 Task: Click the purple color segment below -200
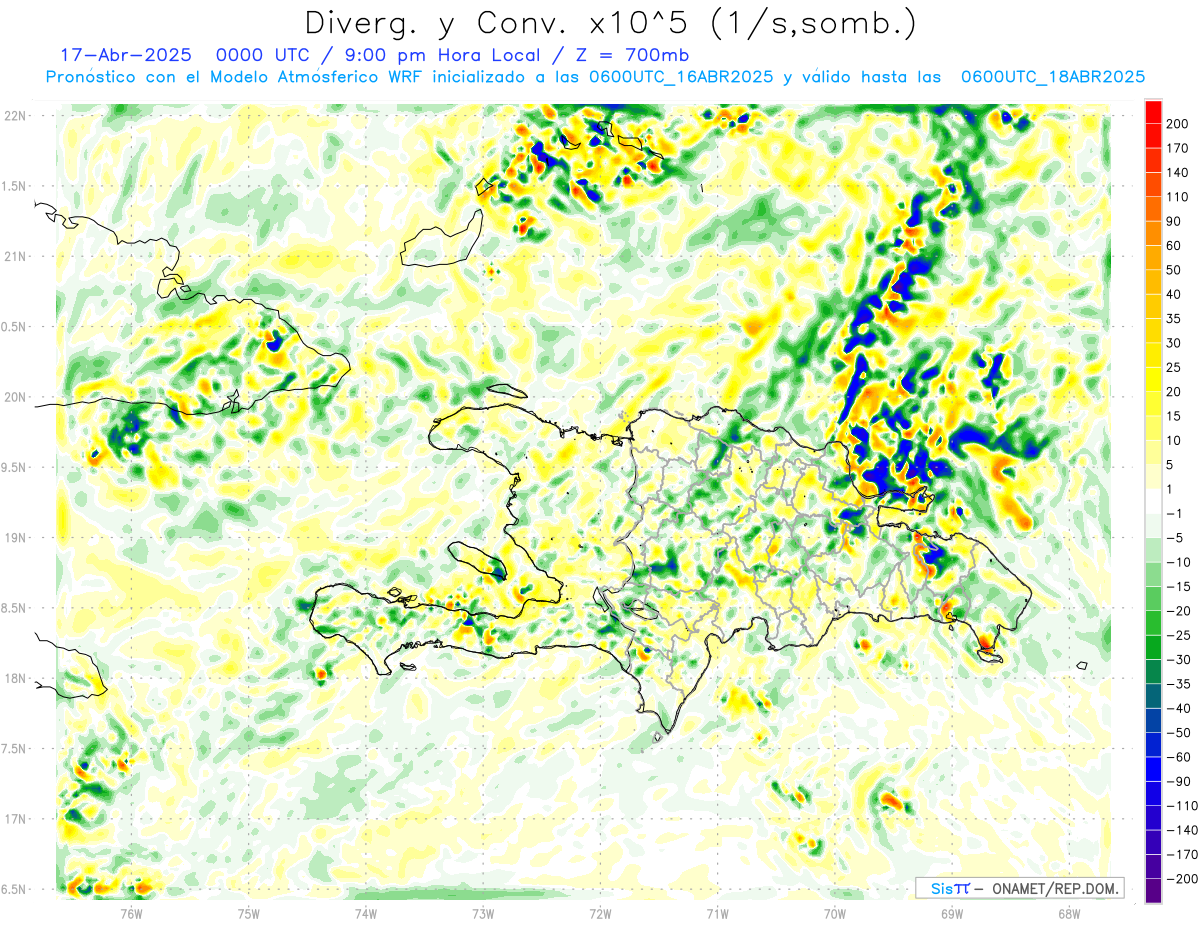pyautogui.click(x=1154, y=891)
